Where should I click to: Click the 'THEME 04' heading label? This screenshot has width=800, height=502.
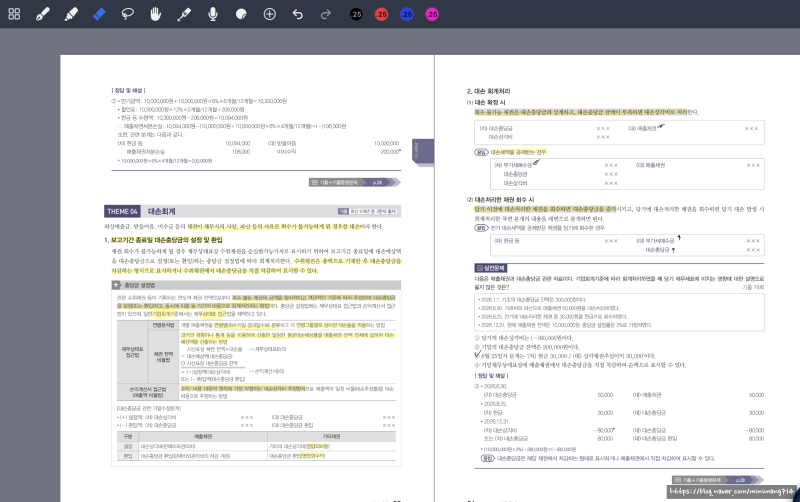coord(122,211)
